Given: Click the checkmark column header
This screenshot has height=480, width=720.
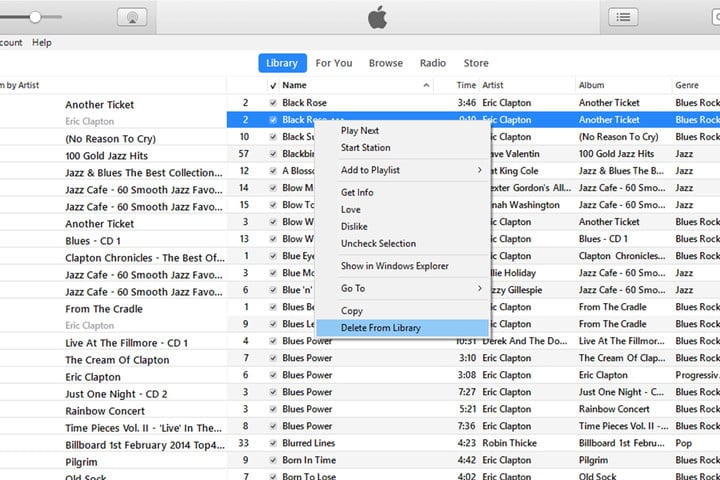Looking at the screenshot, I should pyautogui.click(x=273, y=85).
